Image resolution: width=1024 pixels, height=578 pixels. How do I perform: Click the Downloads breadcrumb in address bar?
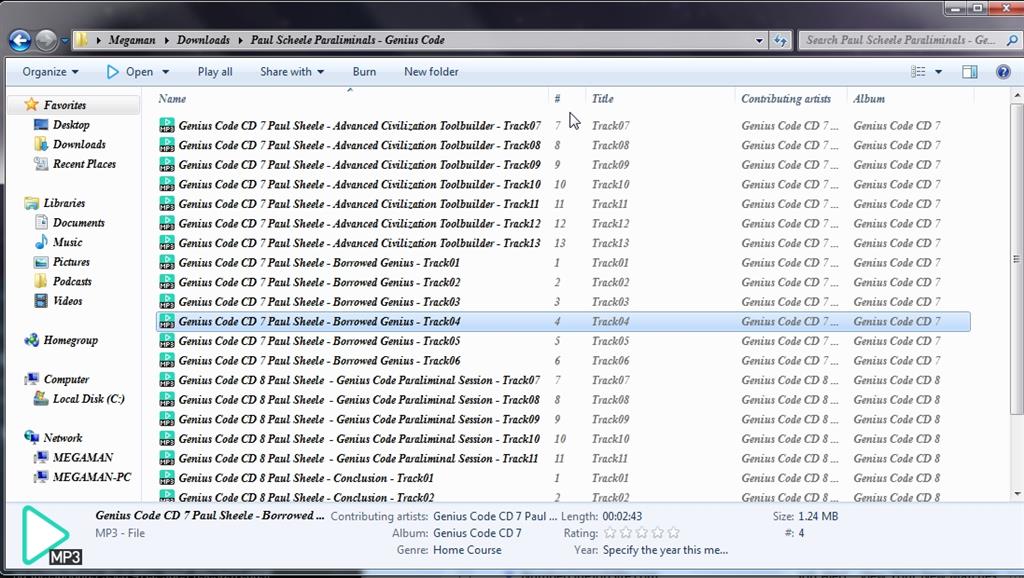pyautogui.click(x=203, y=40)
